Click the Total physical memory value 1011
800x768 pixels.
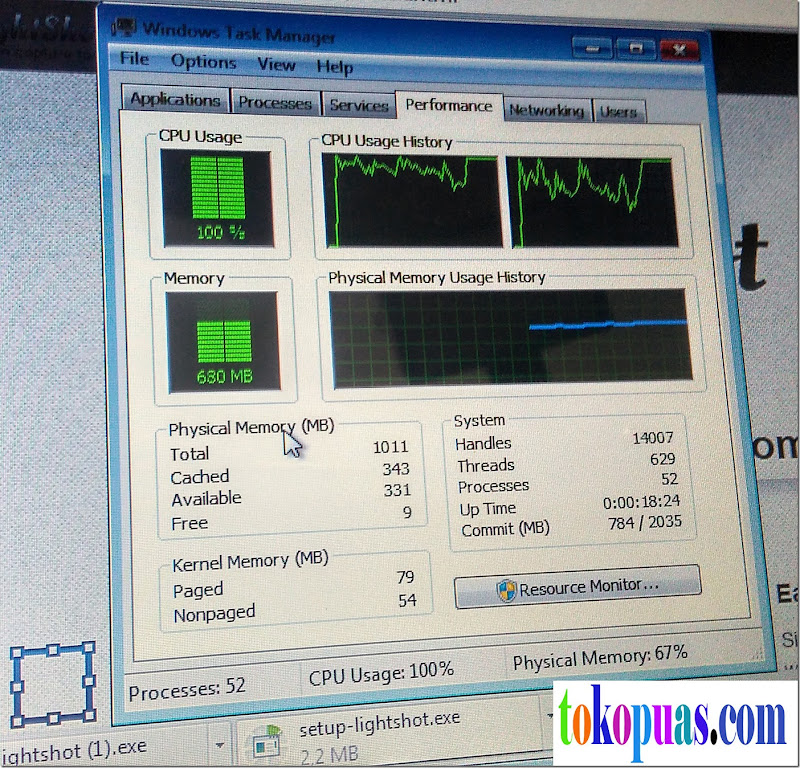coord(390,447)
